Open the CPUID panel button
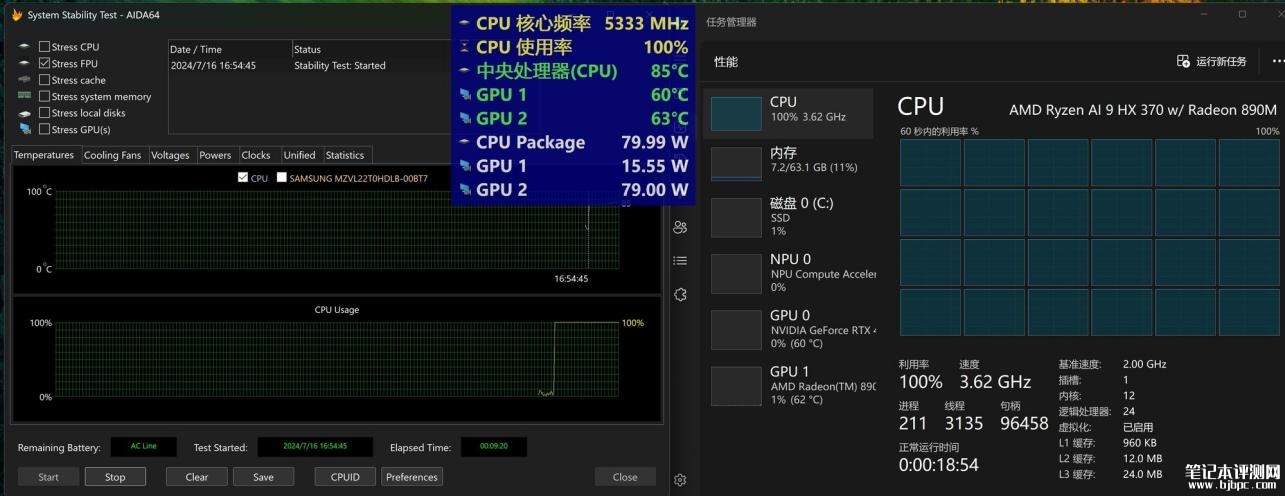Image resolution: width=1285 pixels, height=496 pixels. point(345,477)
